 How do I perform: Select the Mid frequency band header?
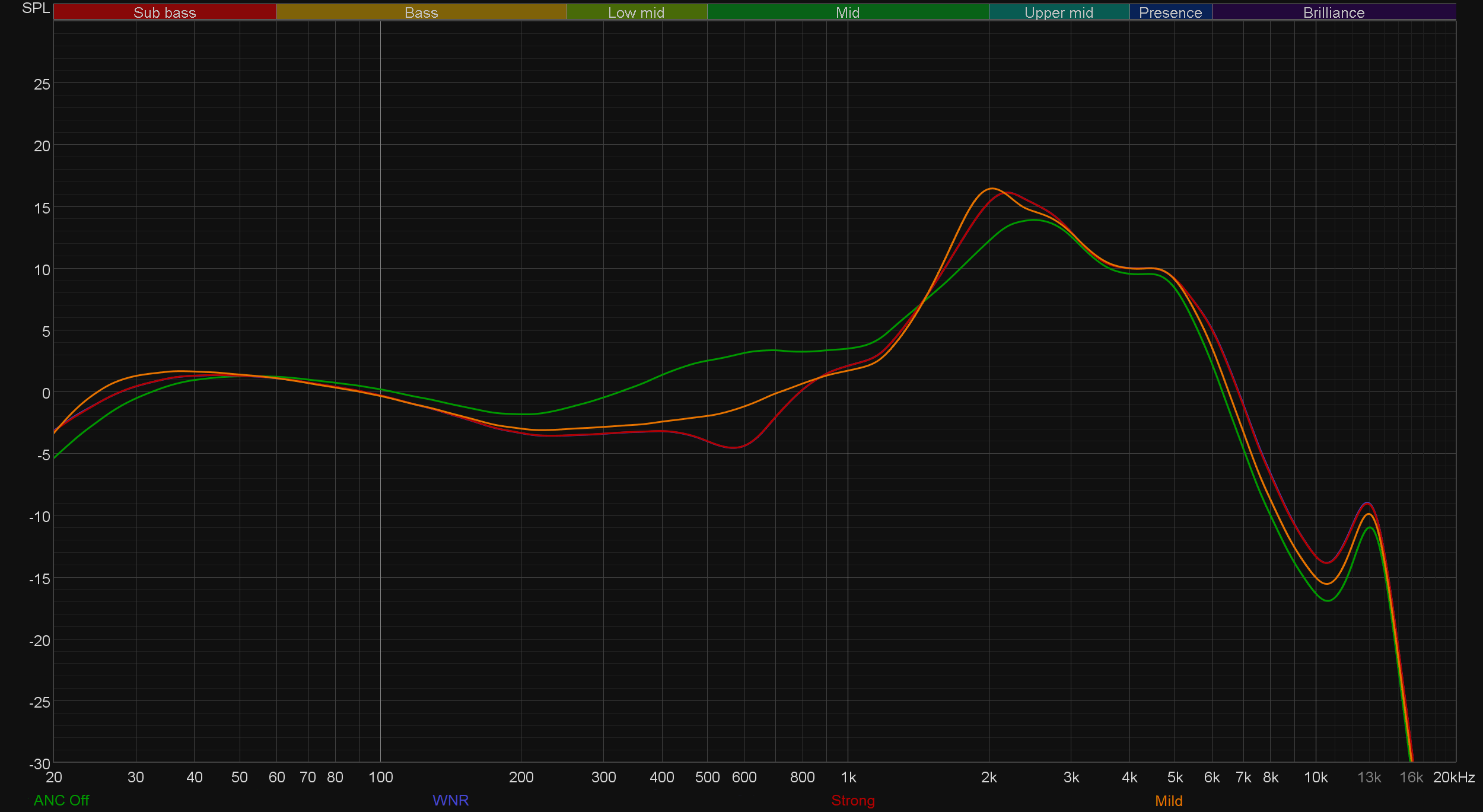847,12
